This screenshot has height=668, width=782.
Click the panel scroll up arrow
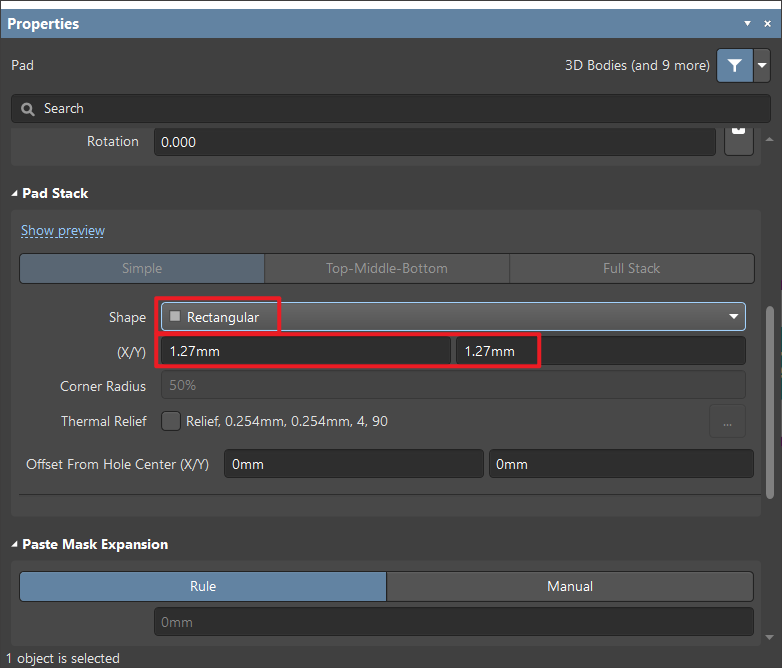(x=770, y=139)
